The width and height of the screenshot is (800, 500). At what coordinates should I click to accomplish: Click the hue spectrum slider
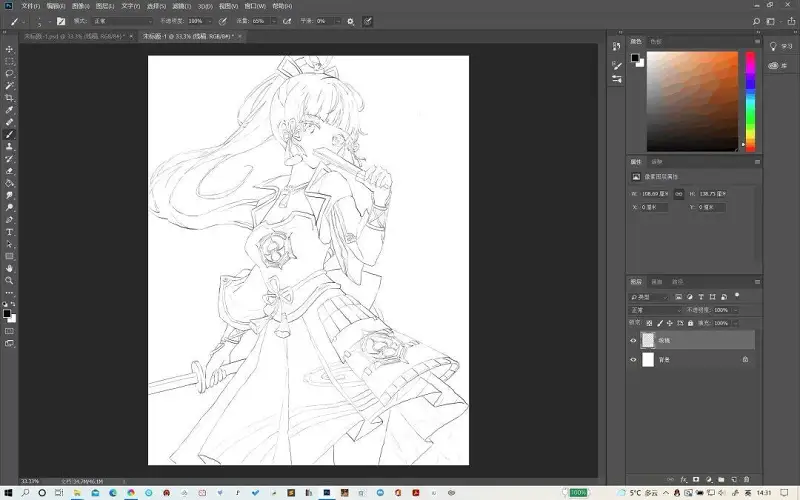751,101
